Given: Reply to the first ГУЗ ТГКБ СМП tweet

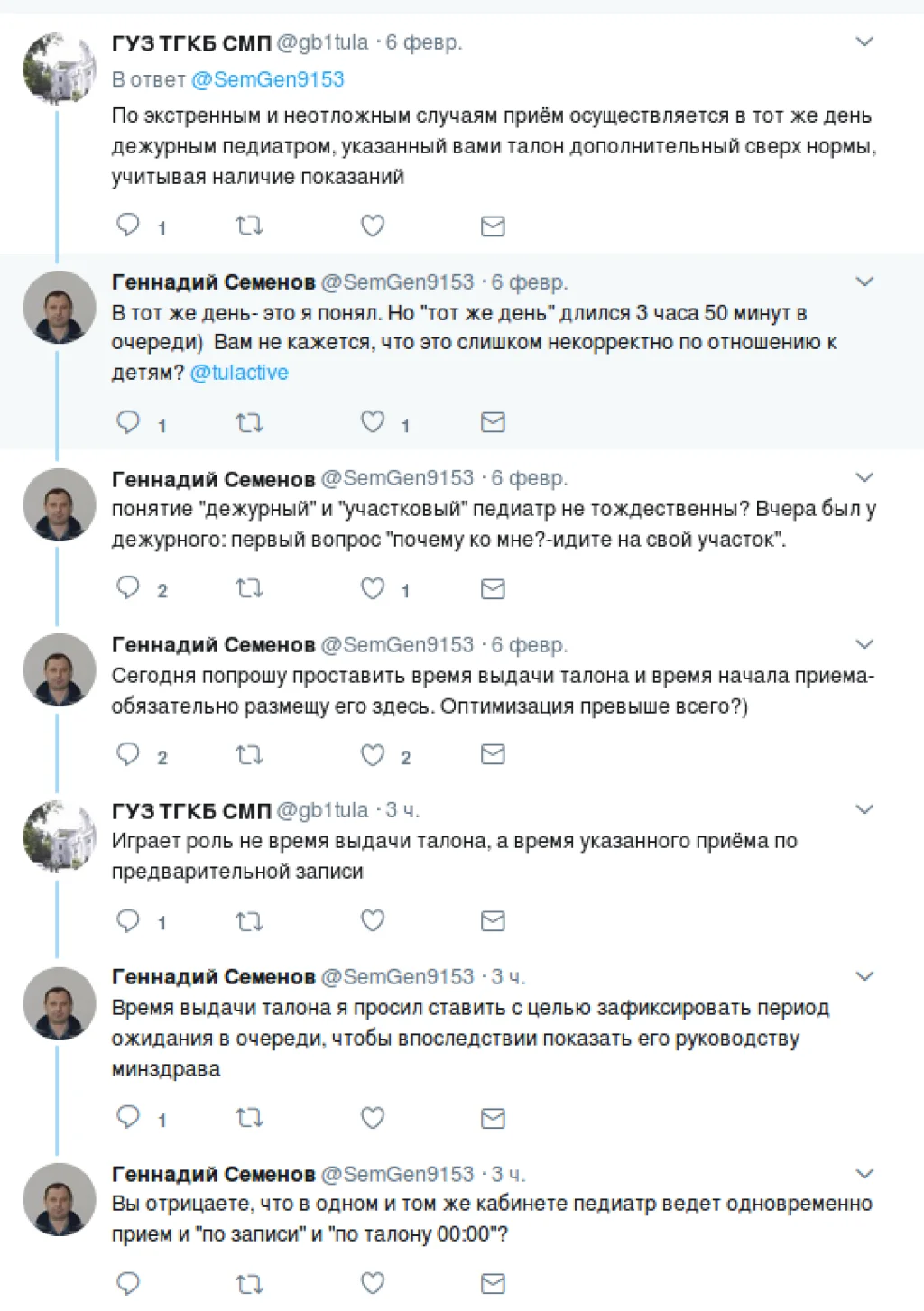Looking at the screenshot, I should pyautogui.click(x=128, y=225).
